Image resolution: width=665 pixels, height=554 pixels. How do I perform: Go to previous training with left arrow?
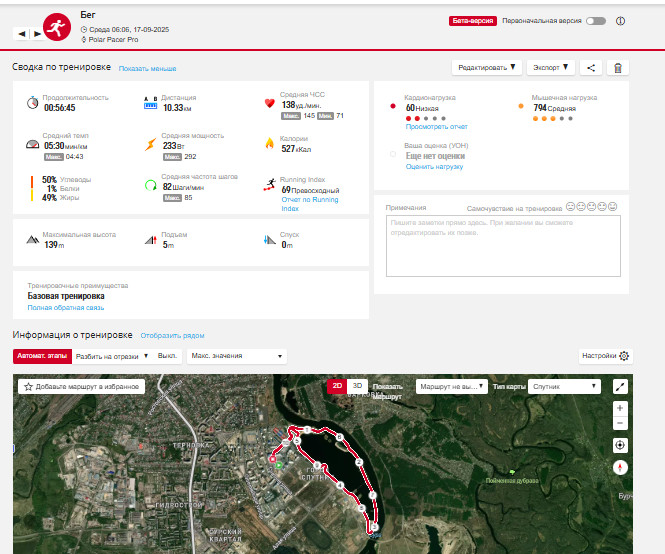pos(22,34)
